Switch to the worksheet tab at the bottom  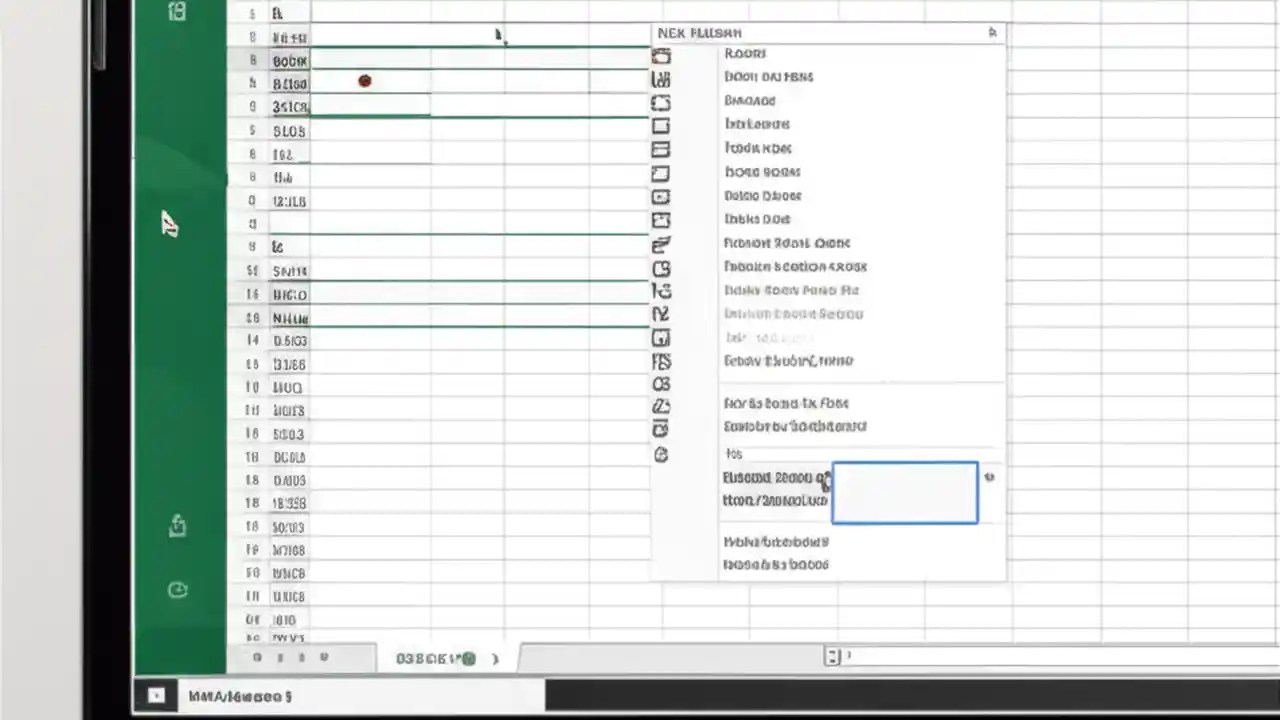click(435, 658)
